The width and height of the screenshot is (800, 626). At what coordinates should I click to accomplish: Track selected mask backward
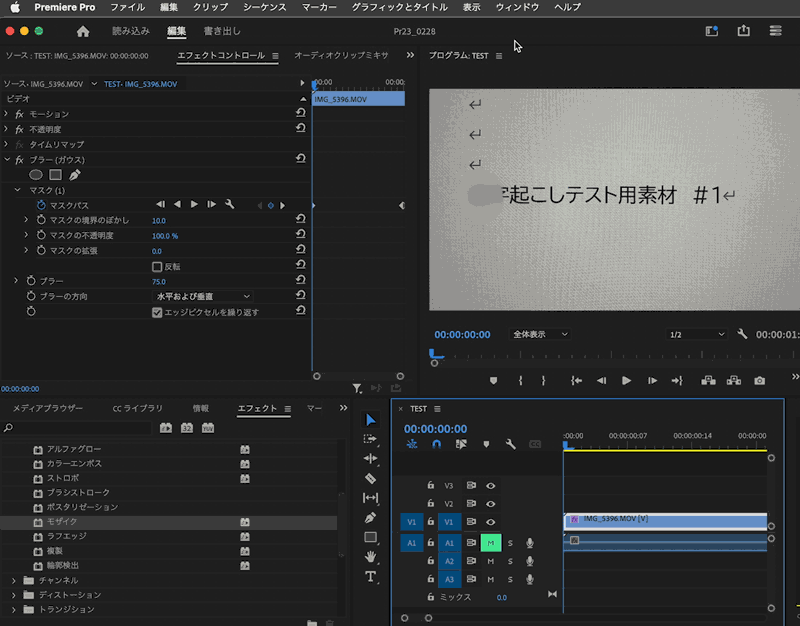click(x=177, y=205)
